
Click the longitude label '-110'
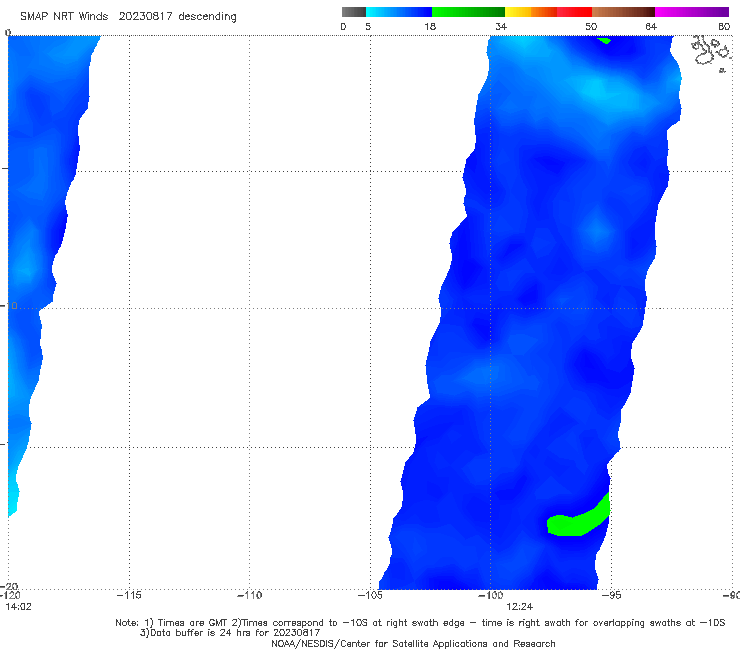pos(249,595)
